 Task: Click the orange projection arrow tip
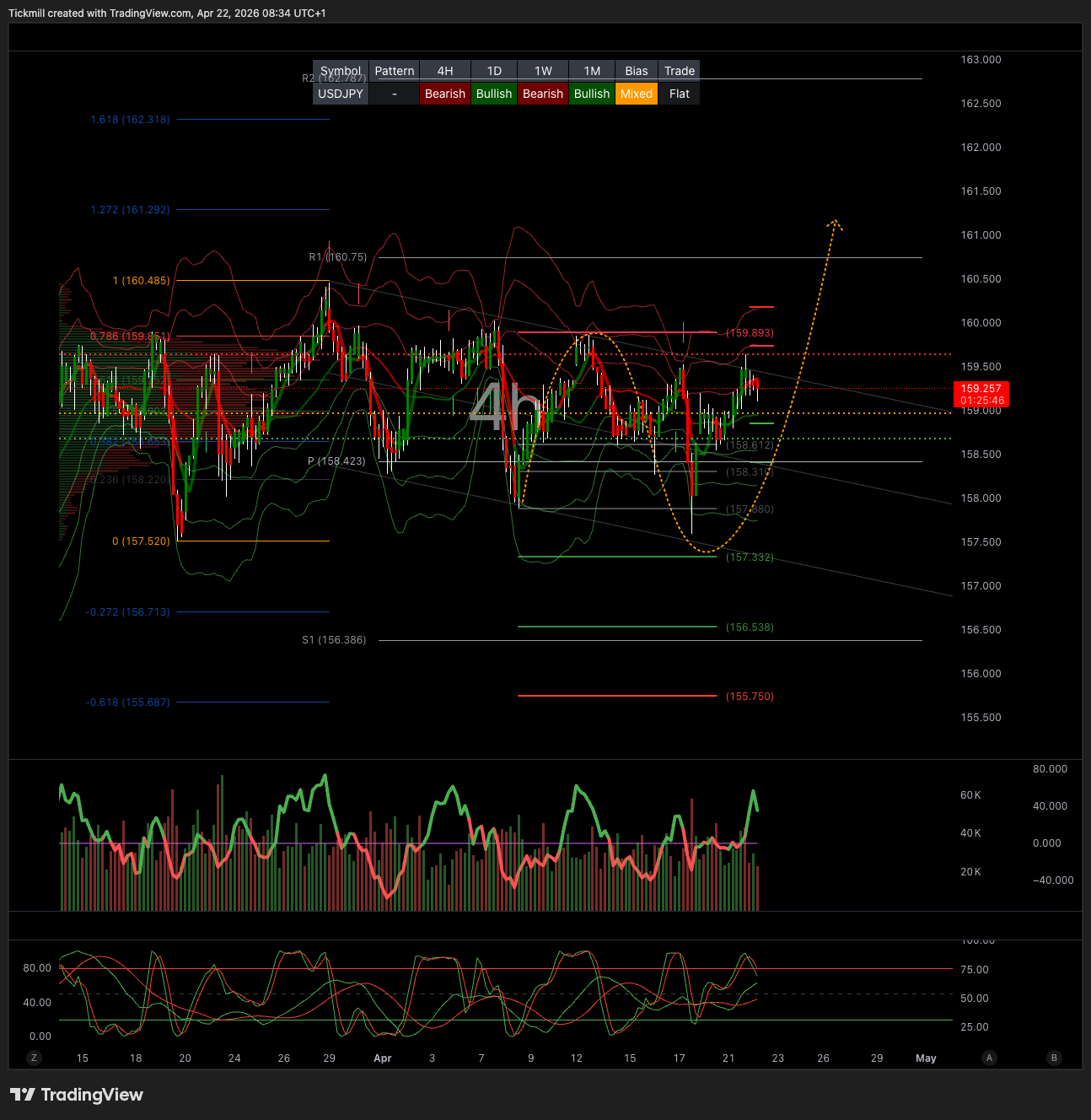click(x=835, y=222)
